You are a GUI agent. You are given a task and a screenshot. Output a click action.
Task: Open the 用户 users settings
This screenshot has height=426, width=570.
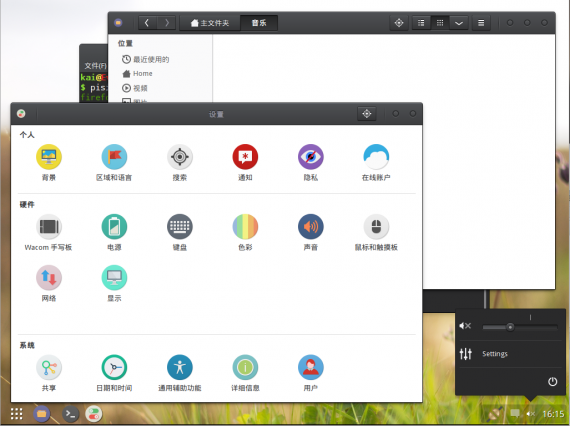pos(310,373)
